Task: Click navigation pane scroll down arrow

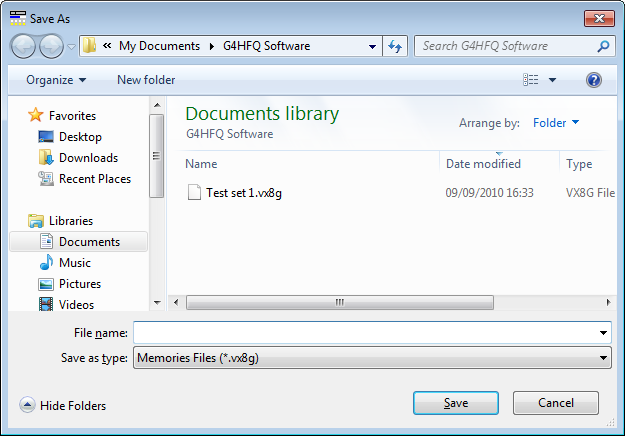Action: [x=157, y=303]
